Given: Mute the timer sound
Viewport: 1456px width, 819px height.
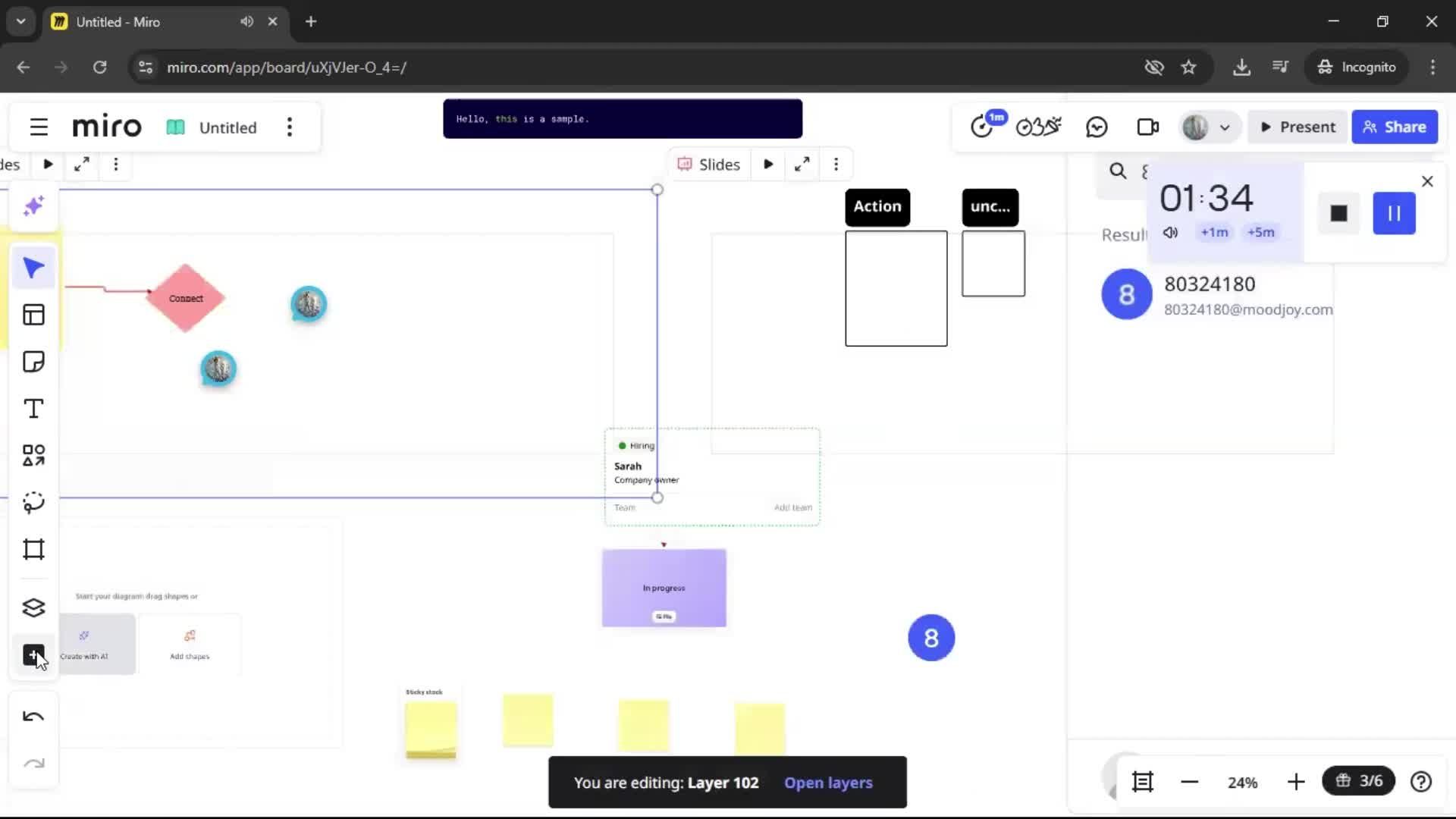Looking at the screenshot, I should point(1171,232).
